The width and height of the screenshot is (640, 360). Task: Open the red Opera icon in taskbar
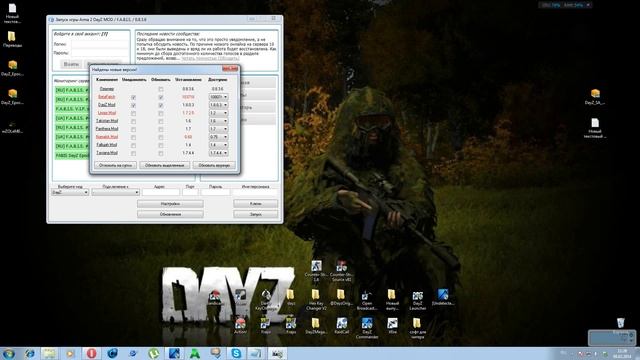(91, 353)
